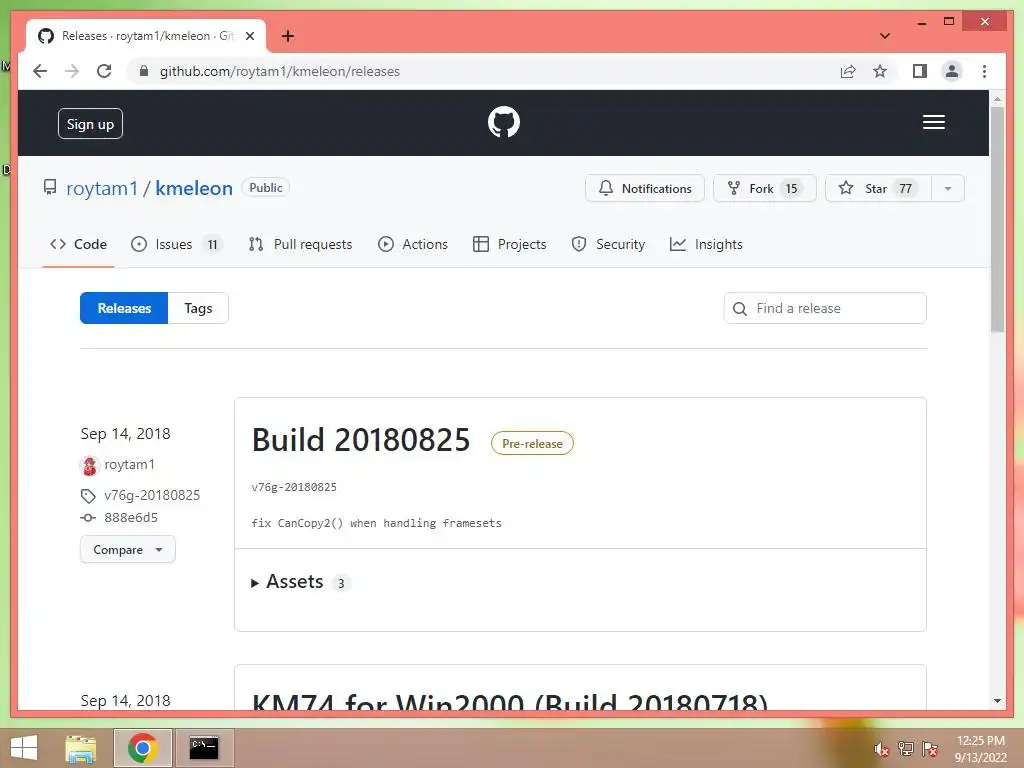Open the kmeleon repository link
This screenshot has width=1024, height=768.
194,188
